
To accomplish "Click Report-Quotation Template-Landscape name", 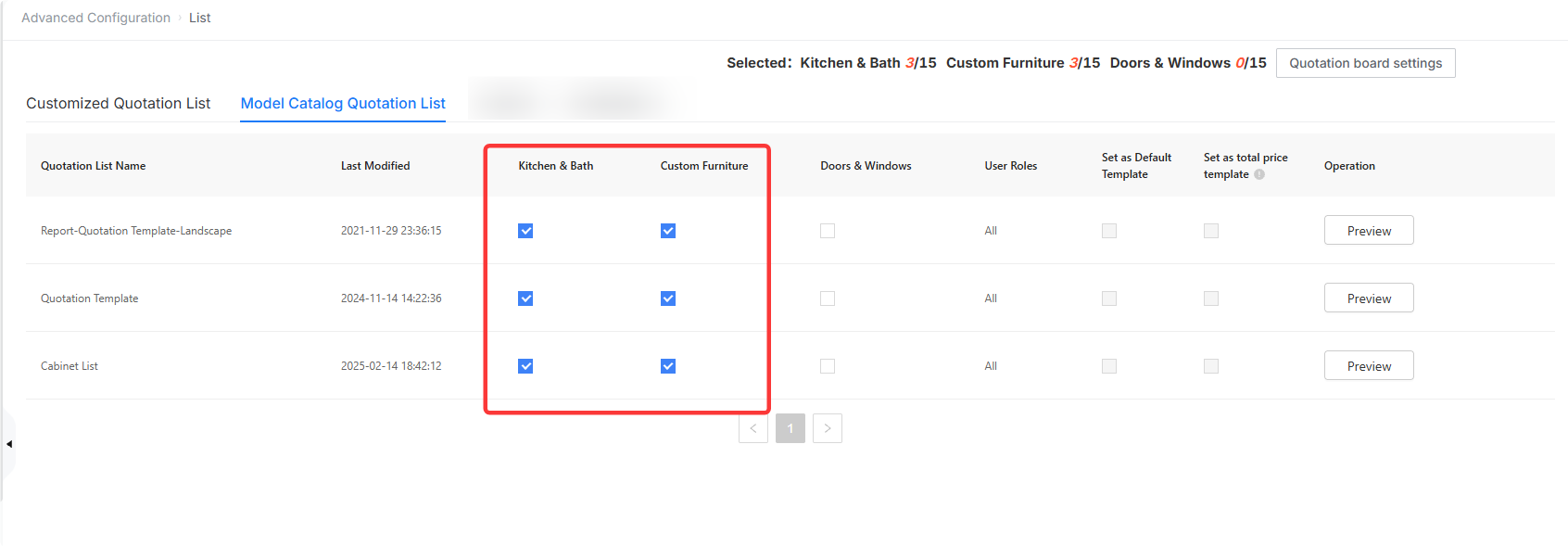I will coord(136,231).
